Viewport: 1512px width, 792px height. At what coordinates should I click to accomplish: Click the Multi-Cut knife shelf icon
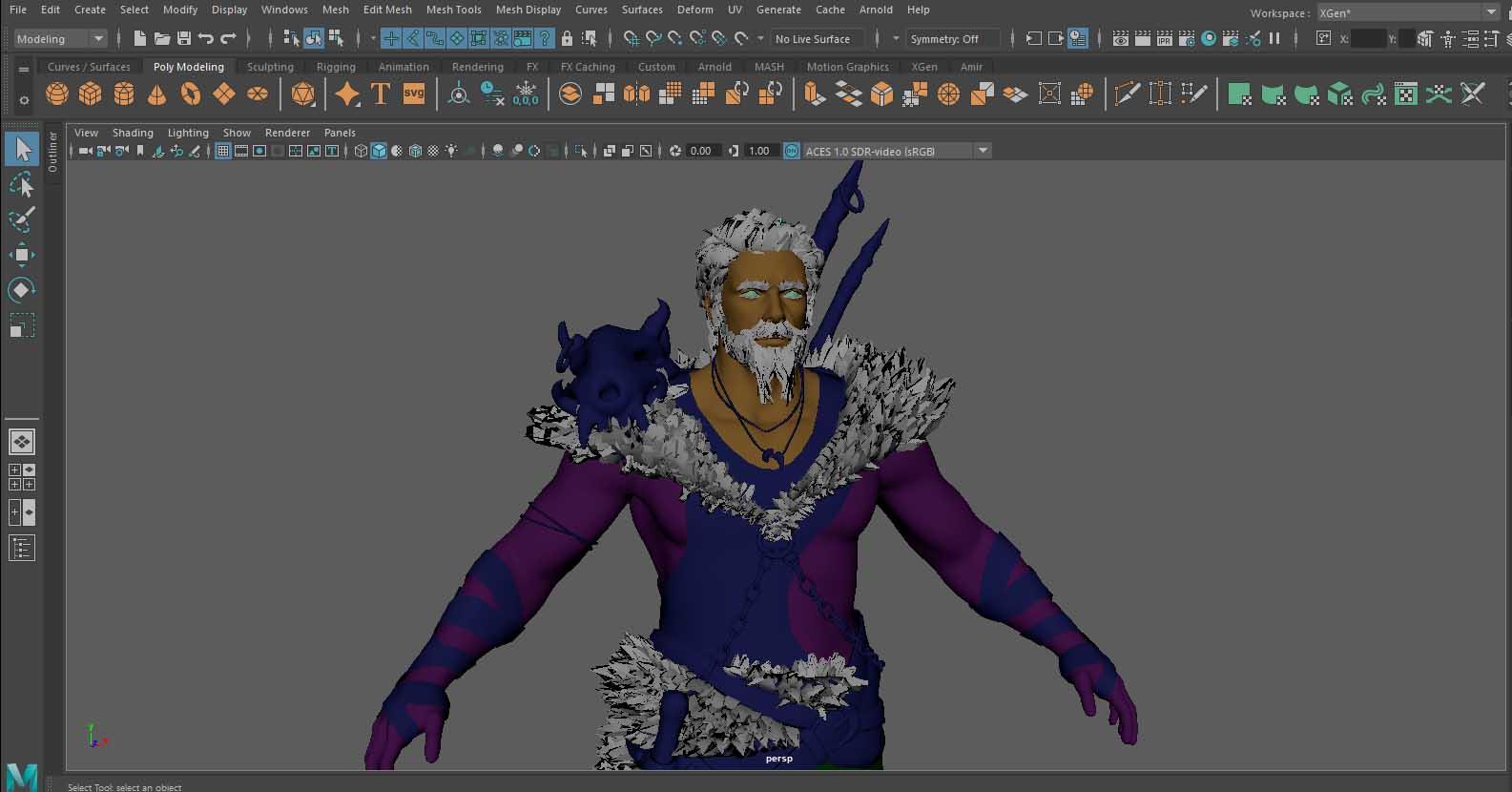(x=1127, y=94)
